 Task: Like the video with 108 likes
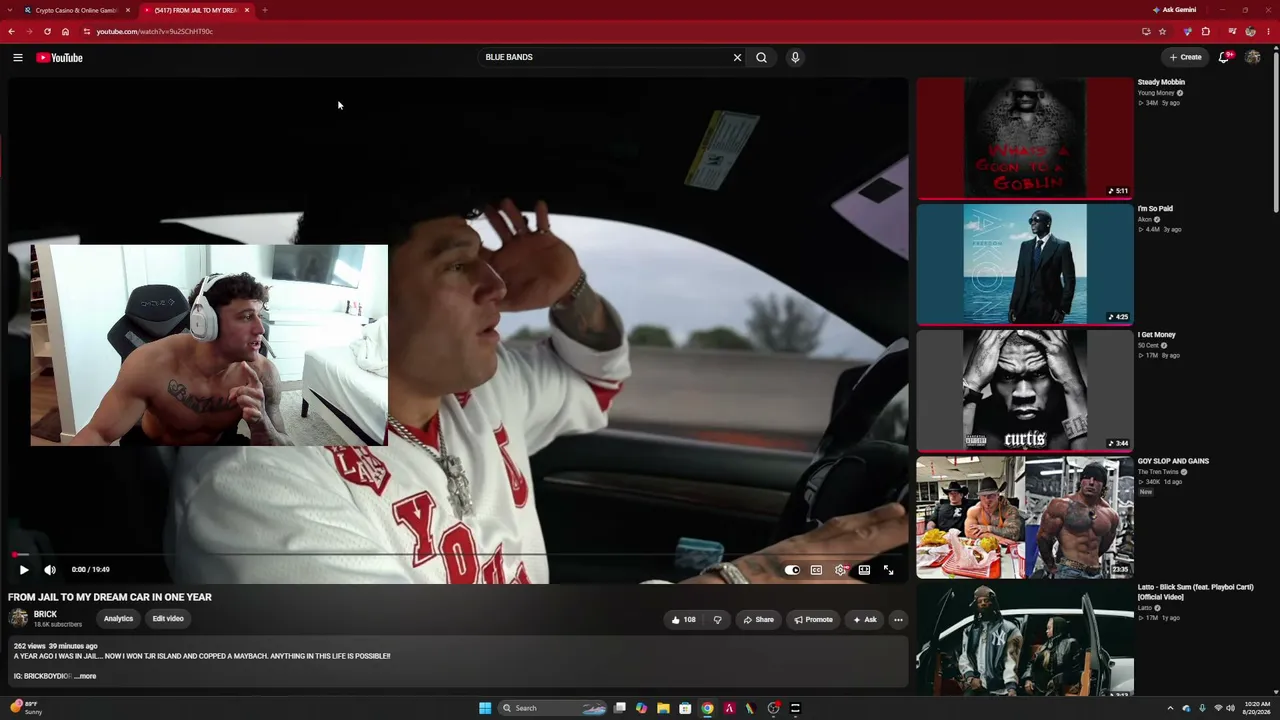pyautogui.click(x=684, y=620)
